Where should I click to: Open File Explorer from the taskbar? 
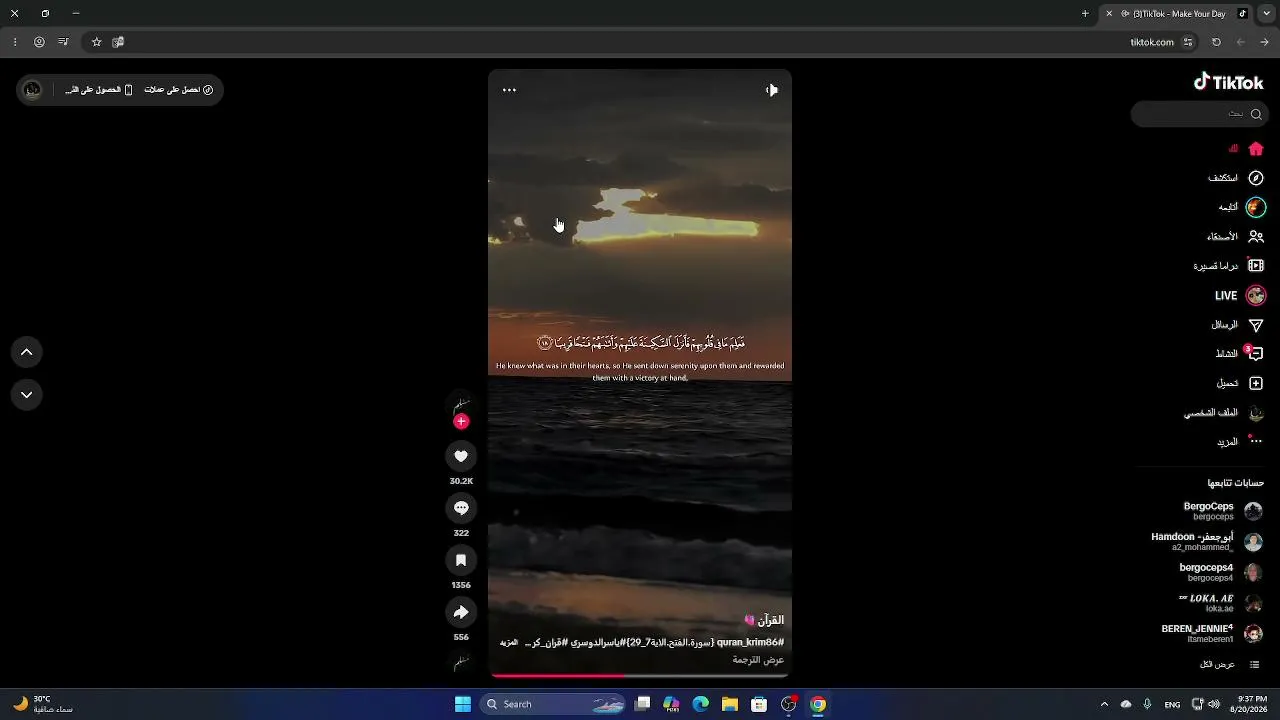(730, 704)
